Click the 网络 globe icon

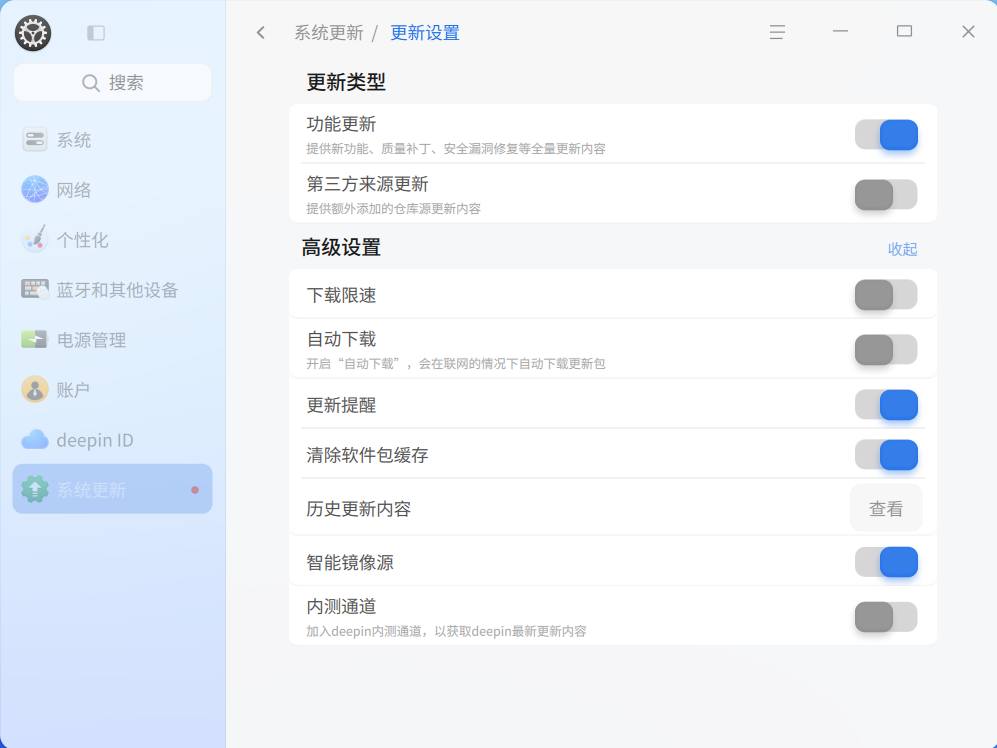35,190
